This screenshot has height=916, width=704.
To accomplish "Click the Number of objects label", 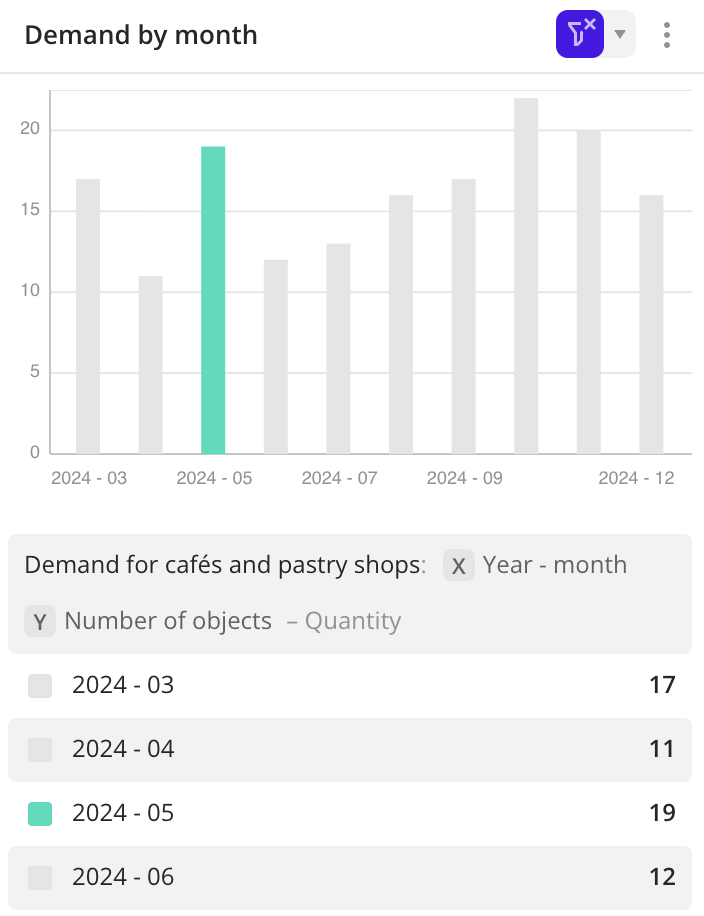I will point(168,621).
